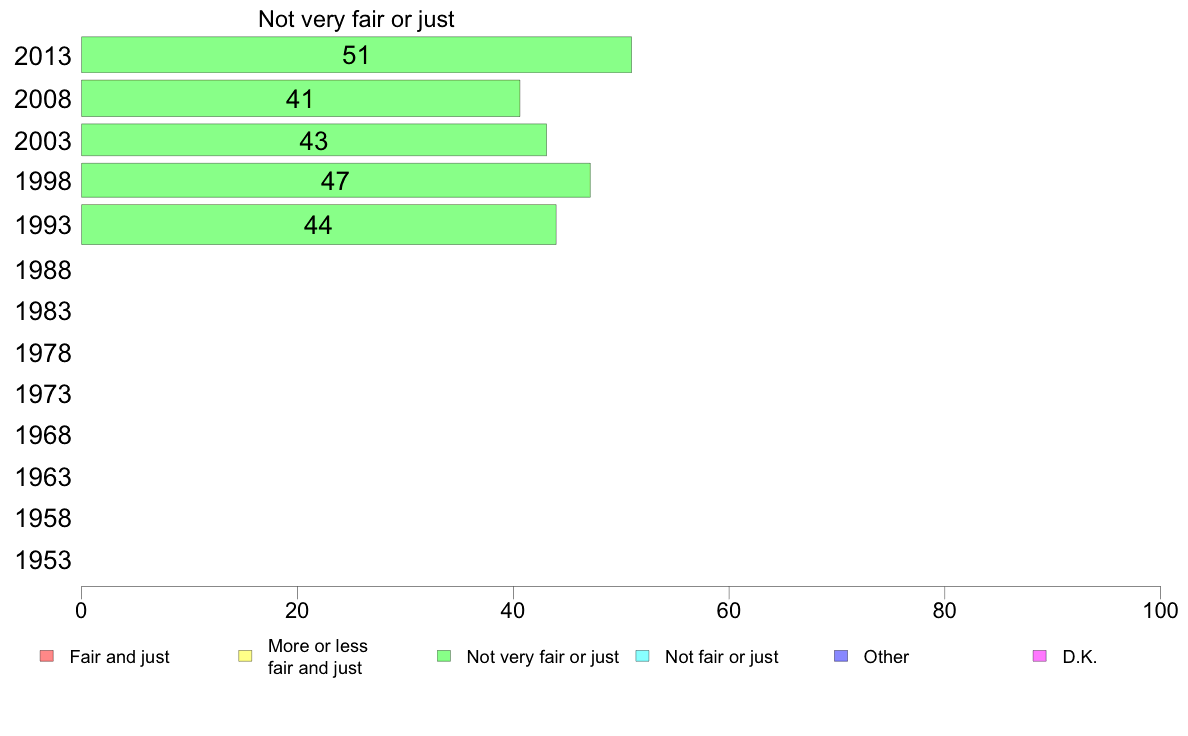The width and height of the screenshot is (1188, 736).
Task: Select the 1998 bar showing 47
Action: (336, 180)
